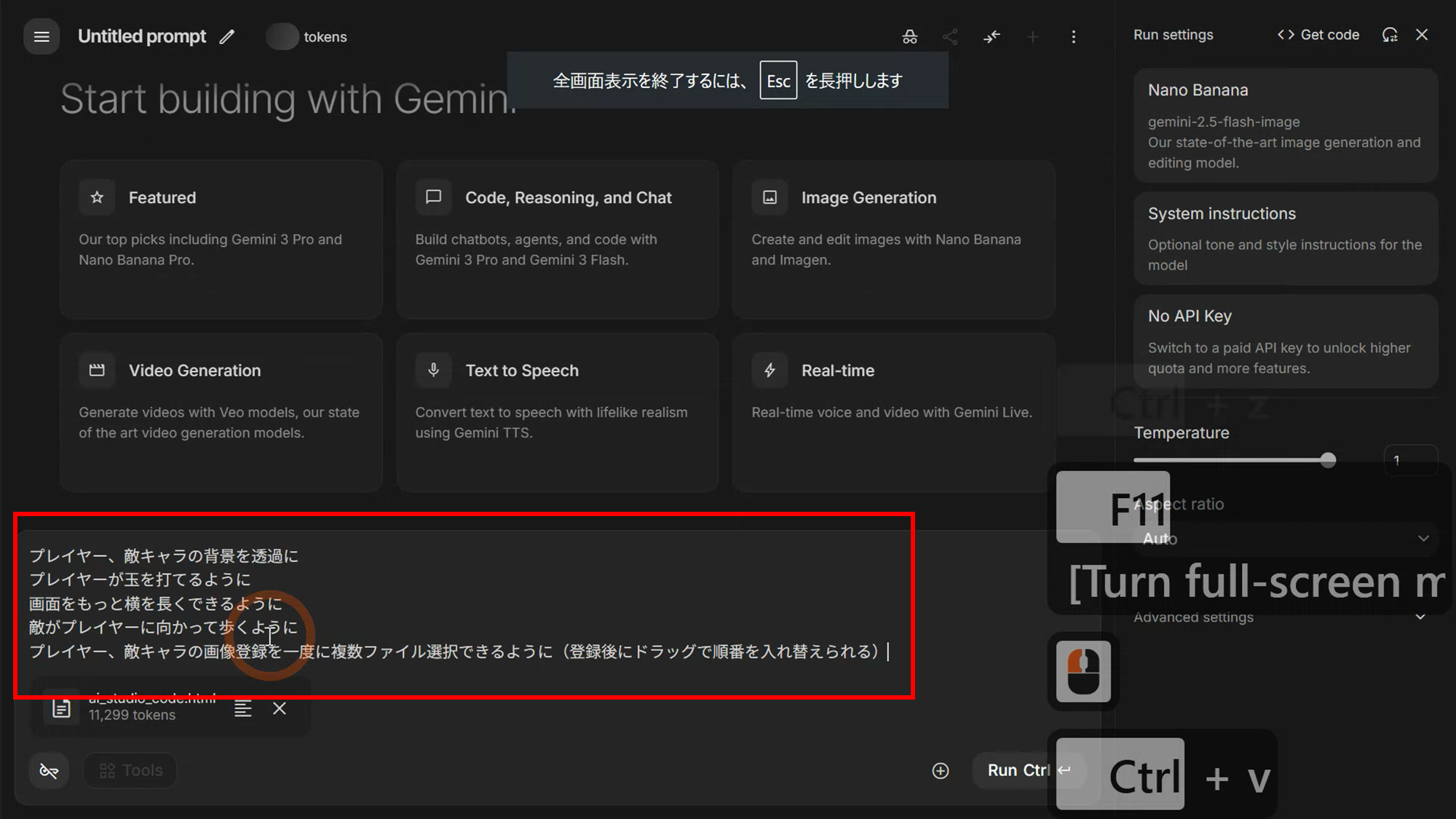
Task: Open the Image Generation card
Action: coord(894,240)
